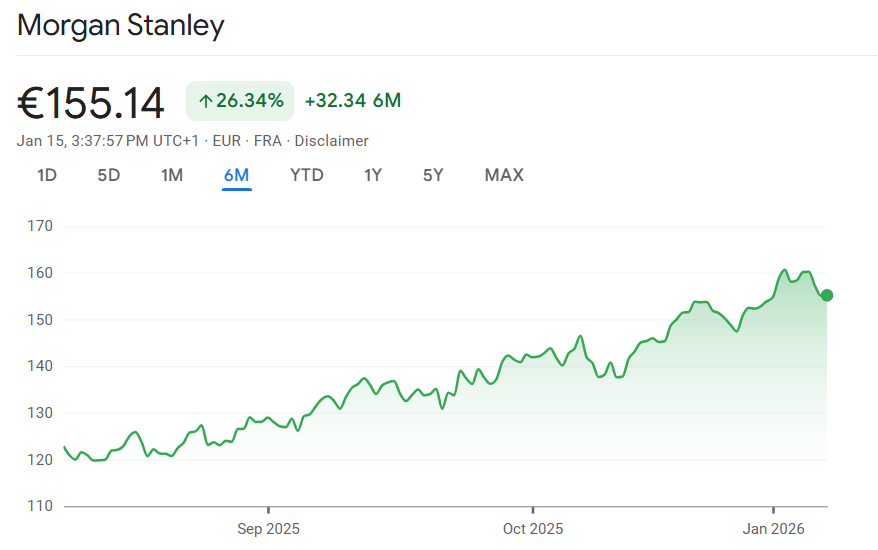Show the 1M price history
This screenshot has width=878, height=550.
click(172, 175)
